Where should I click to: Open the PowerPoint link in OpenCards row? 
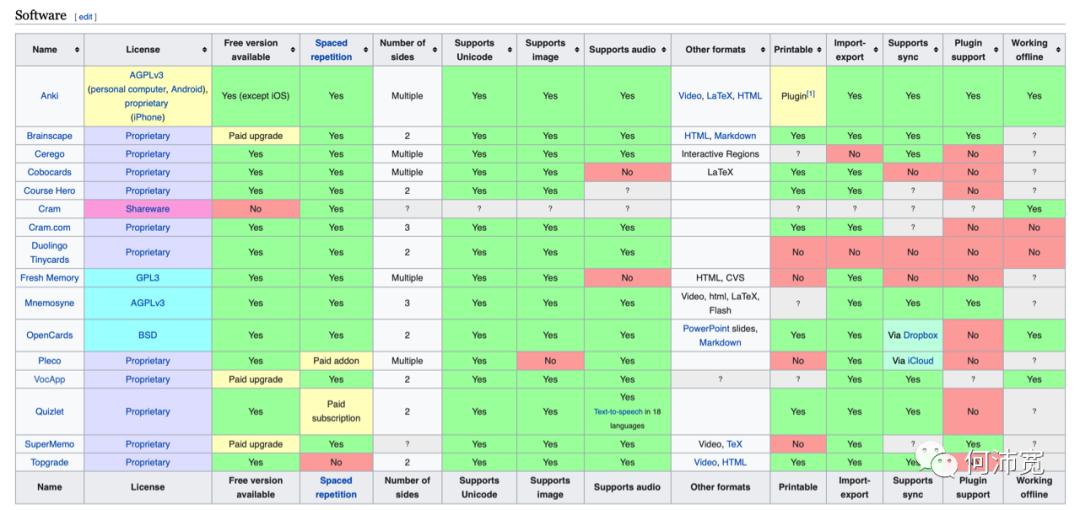point(706,329)
